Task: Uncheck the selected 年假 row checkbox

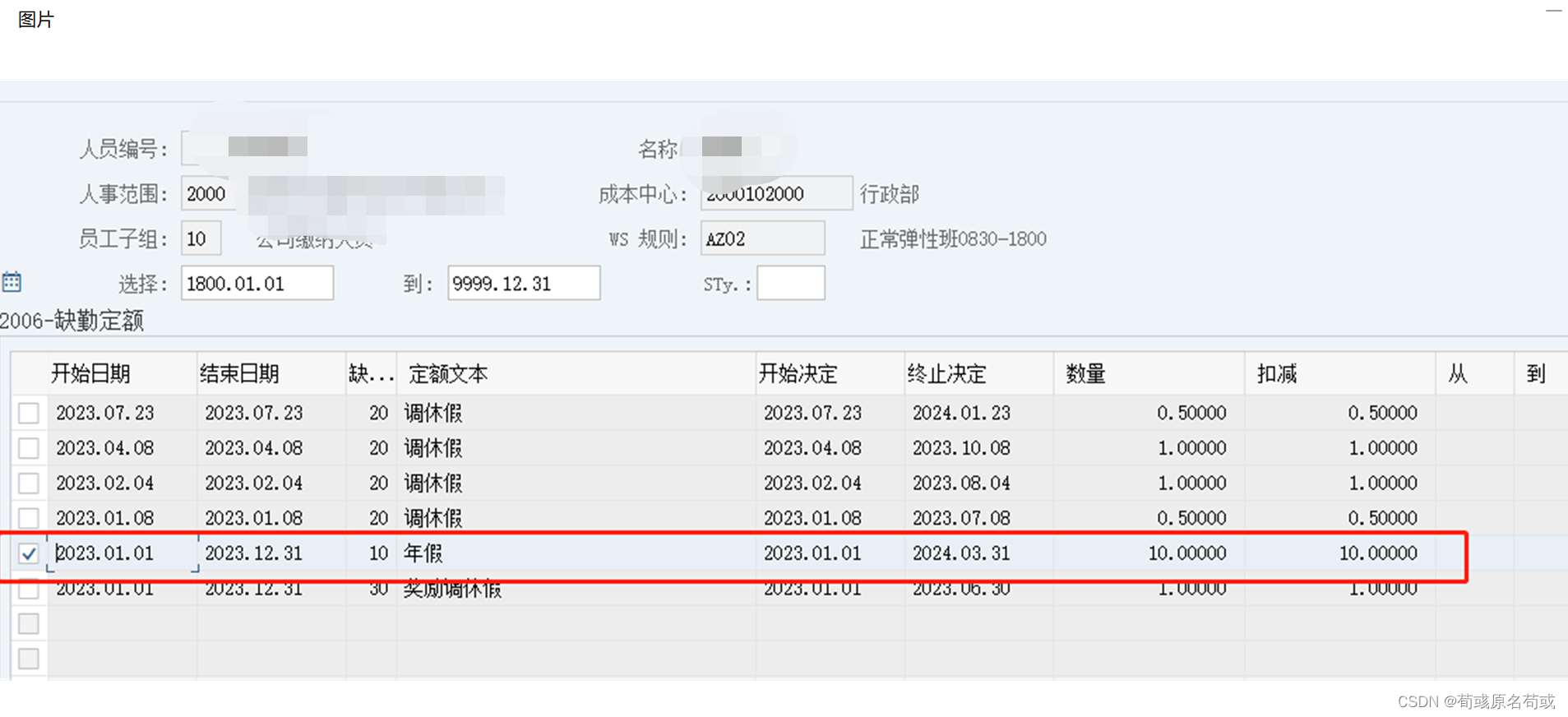Action: 29,553
